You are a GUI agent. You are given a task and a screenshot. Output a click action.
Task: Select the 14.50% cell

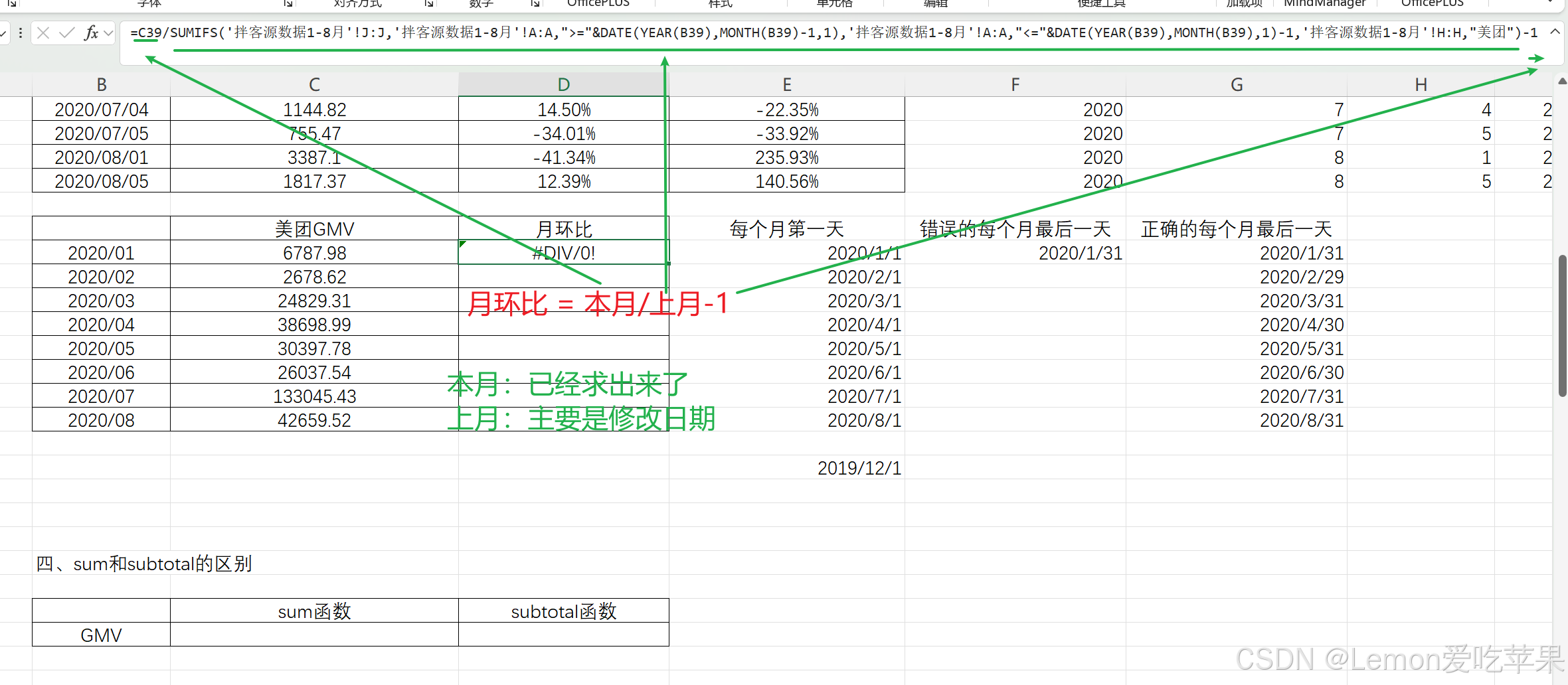pos(563,109)
